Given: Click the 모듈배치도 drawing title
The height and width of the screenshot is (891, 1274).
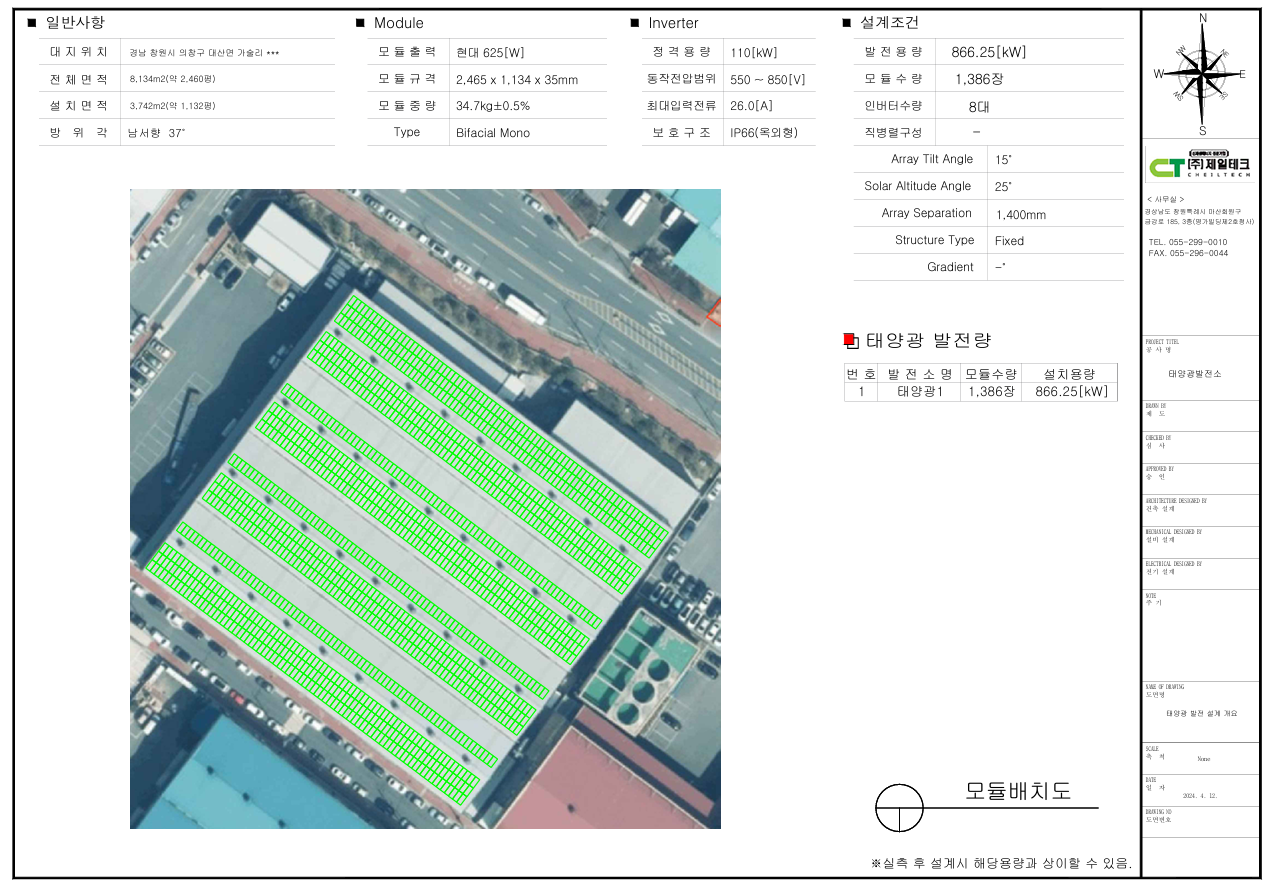Looking at the screenshot, I should tap(1017, 791).
